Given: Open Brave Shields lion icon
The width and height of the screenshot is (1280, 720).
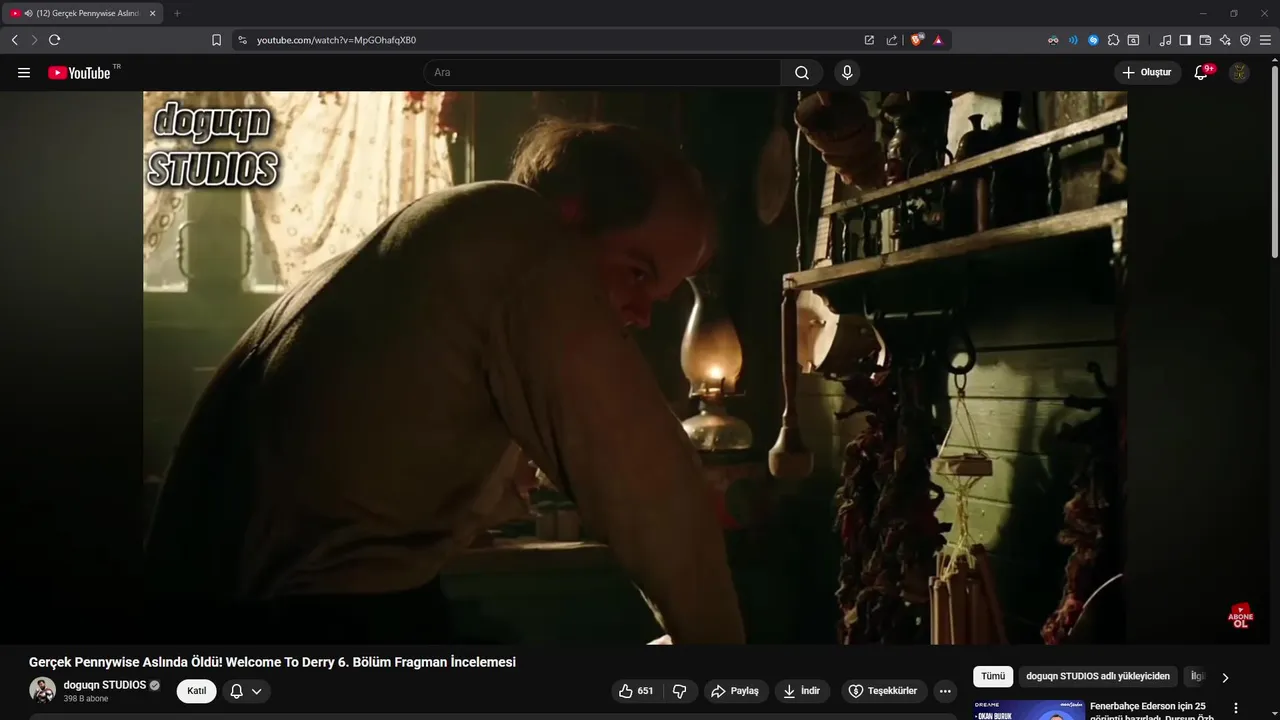Looking at the screenshot, I should click(917, 40).
